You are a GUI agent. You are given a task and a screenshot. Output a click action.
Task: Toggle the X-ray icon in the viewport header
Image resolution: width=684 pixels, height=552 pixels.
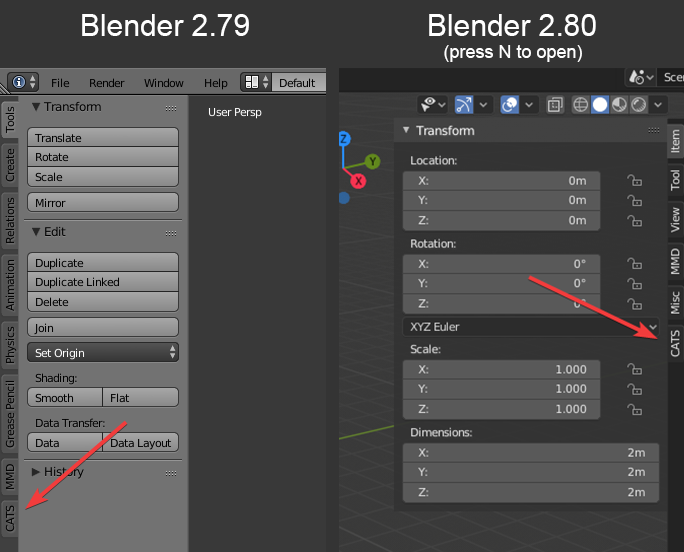tap(555, 105)
